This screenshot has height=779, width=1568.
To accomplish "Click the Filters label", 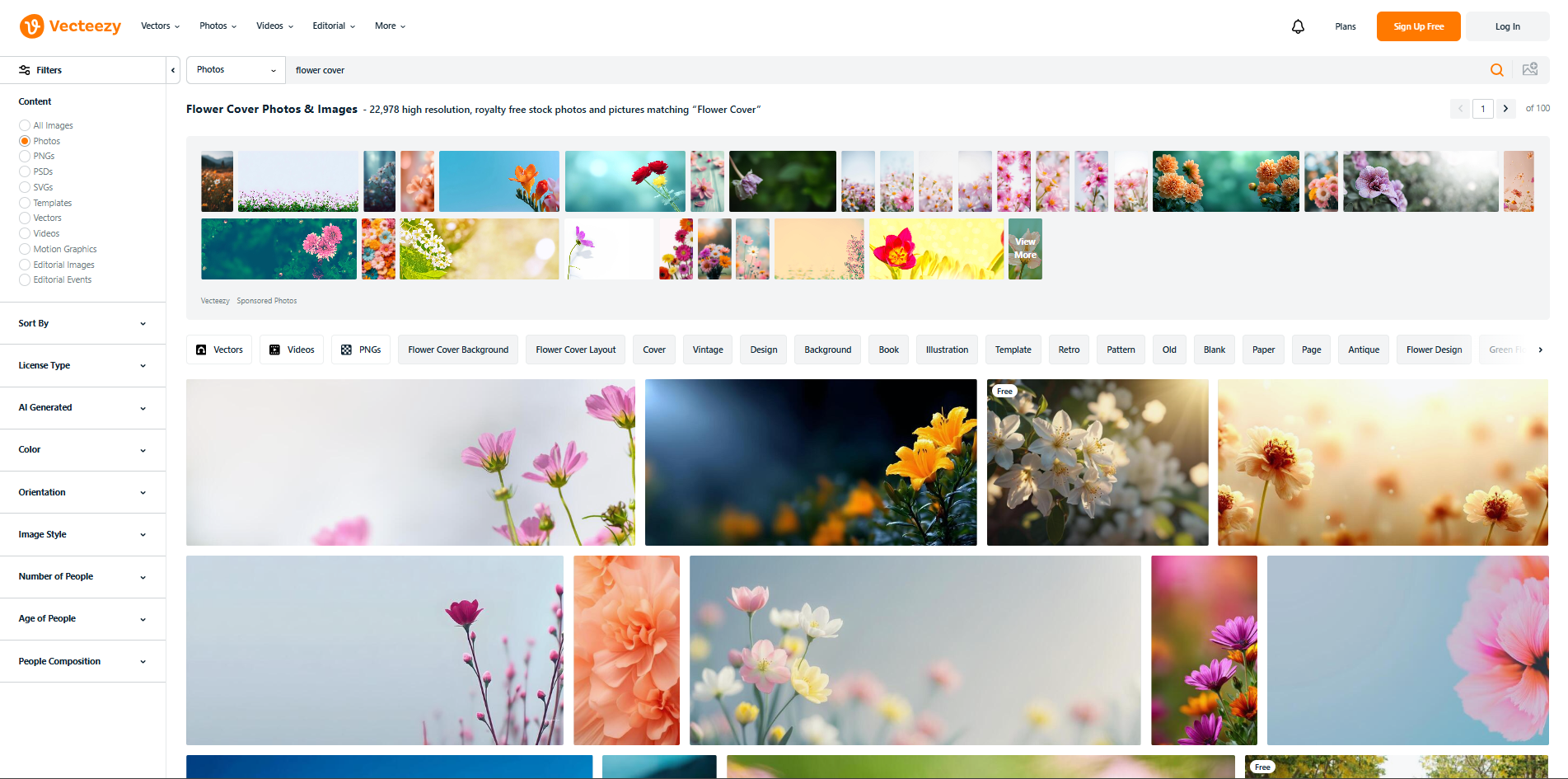I will 49,70.
